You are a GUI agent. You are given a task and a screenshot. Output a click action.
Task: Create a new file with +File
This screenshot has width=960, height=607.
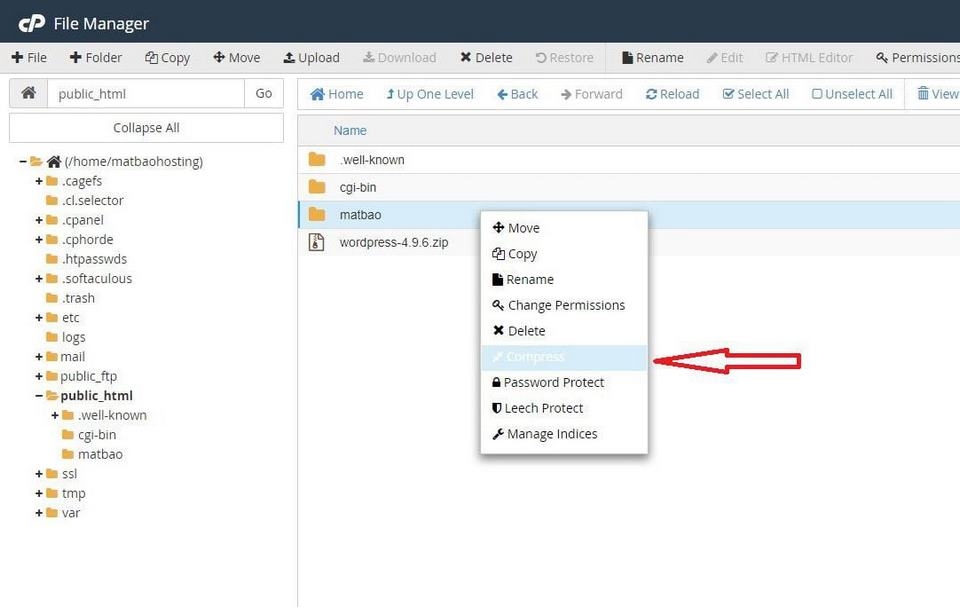[29, 58]
